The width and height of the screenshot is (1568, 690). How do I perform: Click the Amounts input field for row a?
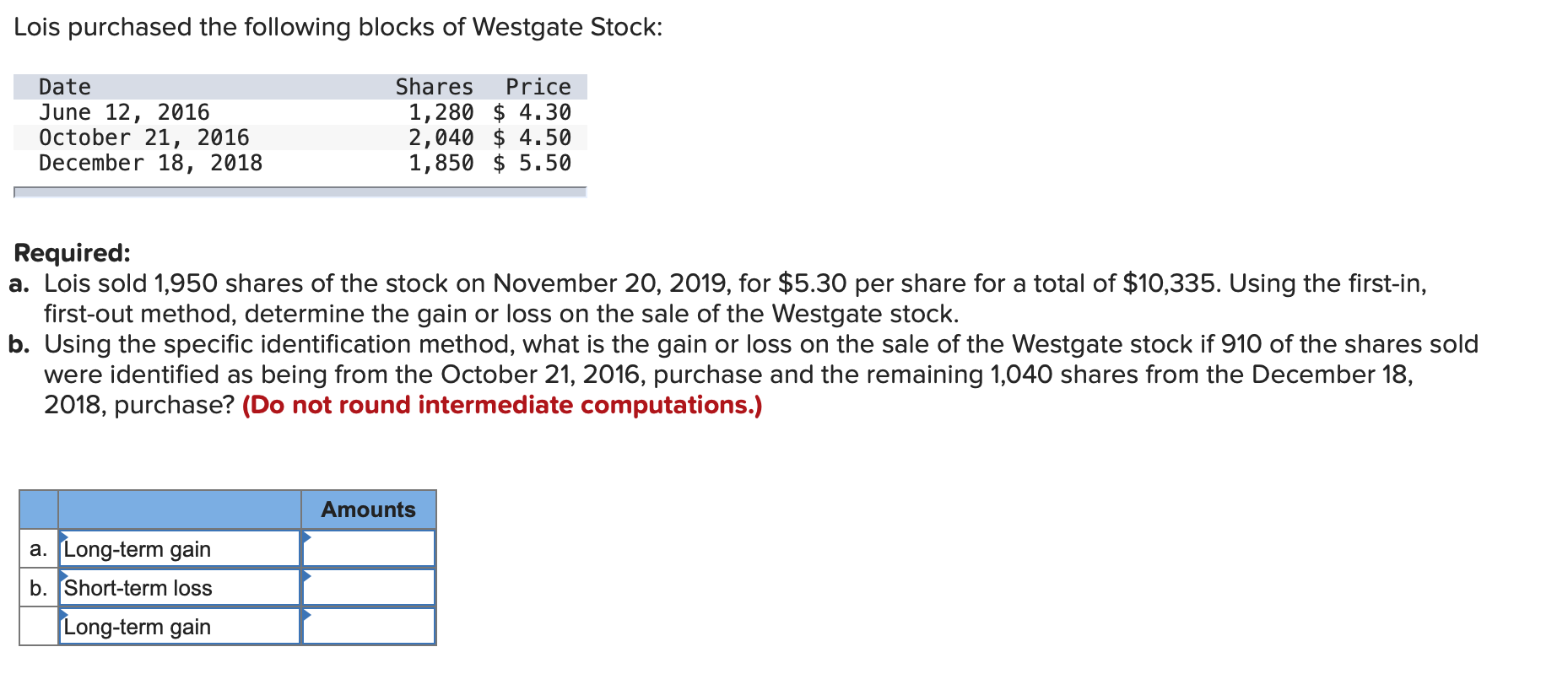(369, 549)
